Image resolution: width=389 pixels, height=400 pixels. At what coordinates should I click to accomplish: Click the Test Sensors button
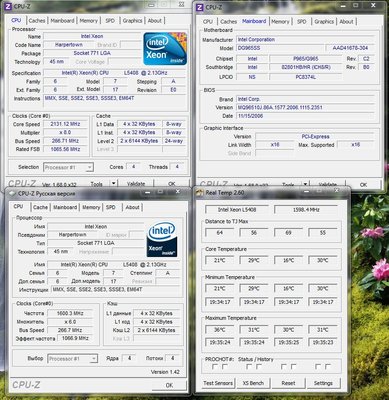click(218, 383)
